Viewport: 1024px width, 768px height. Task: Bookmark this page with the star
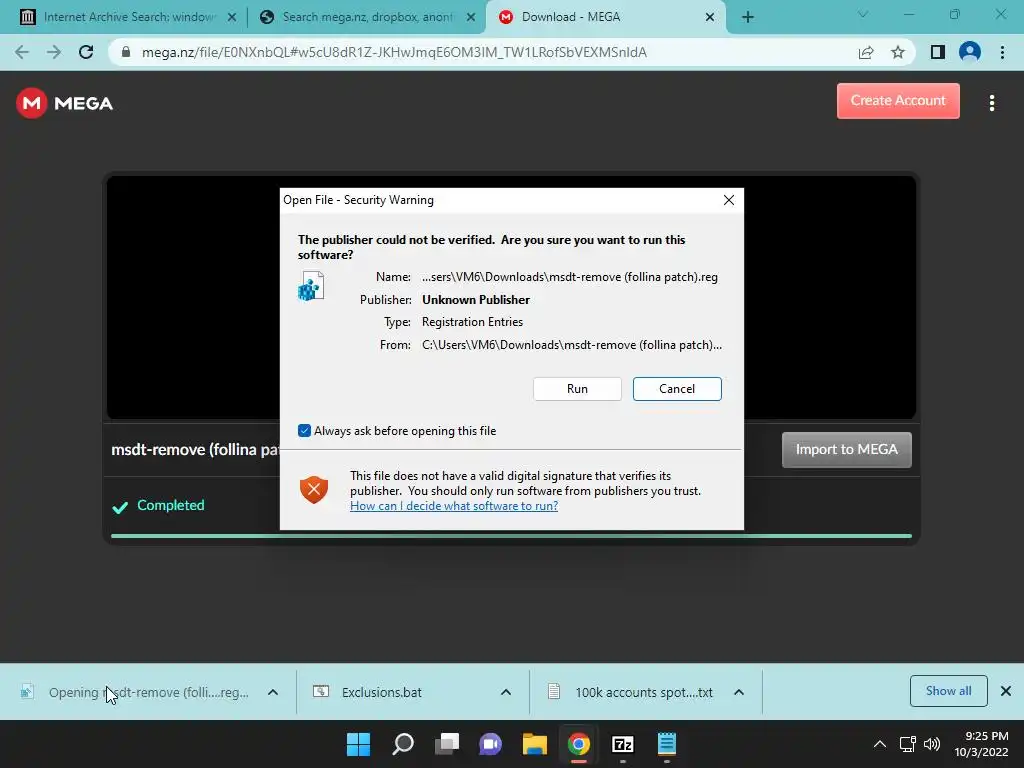click(x=898, y=52)
